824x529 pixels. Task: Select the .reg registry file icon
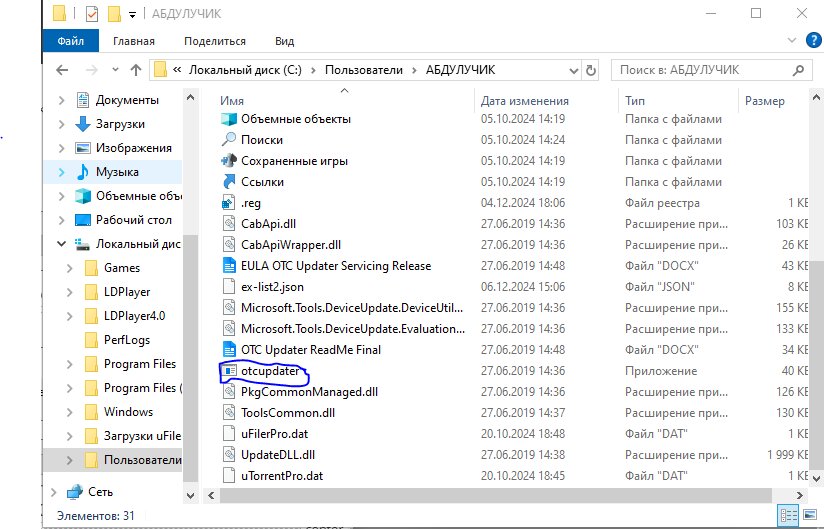coord(229,203)
